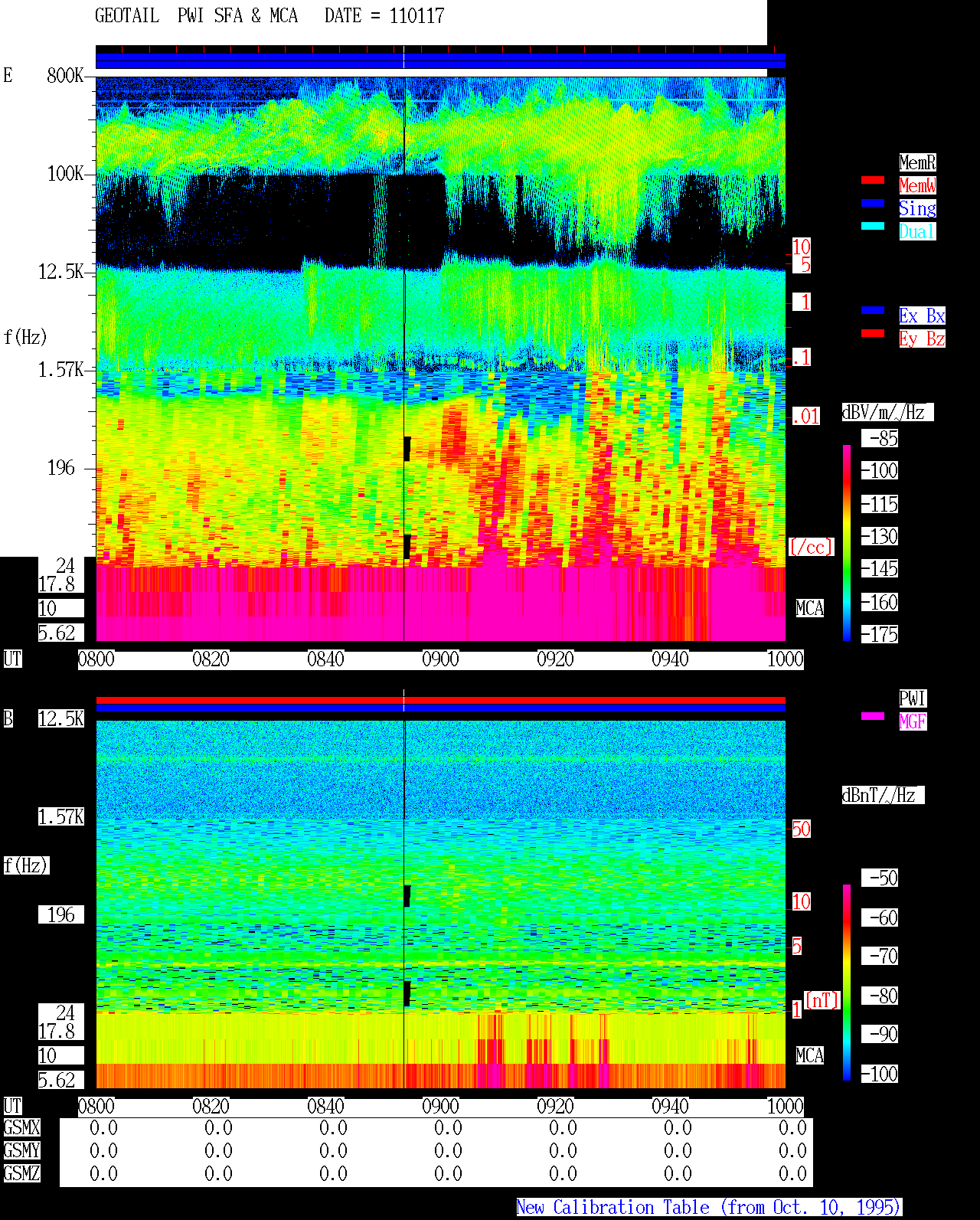Screen dimensions: 980x1220
Task: Click the Sing legend label
Action: pos(917,208)
